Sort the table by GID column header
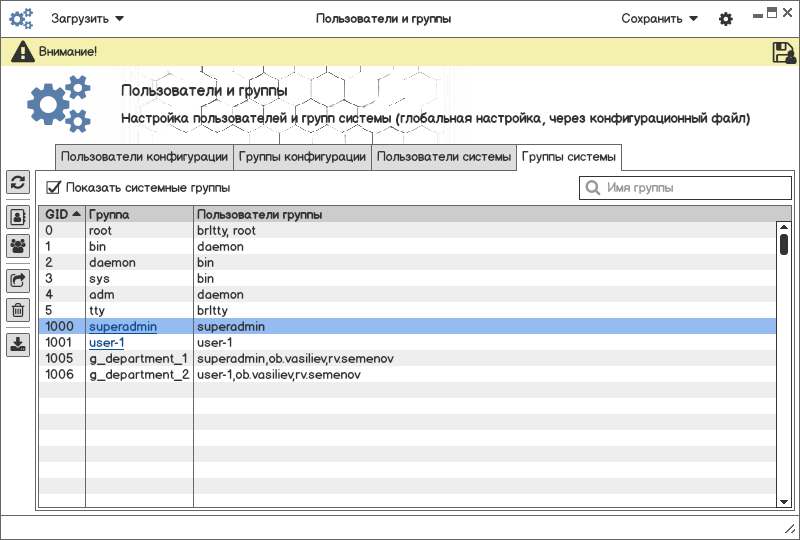 pos(62,215)
